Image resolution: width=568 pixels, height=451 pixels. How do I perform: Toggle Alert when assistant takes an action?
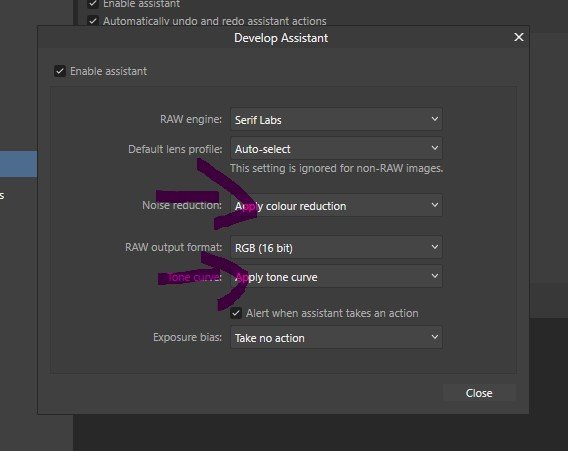236,313
